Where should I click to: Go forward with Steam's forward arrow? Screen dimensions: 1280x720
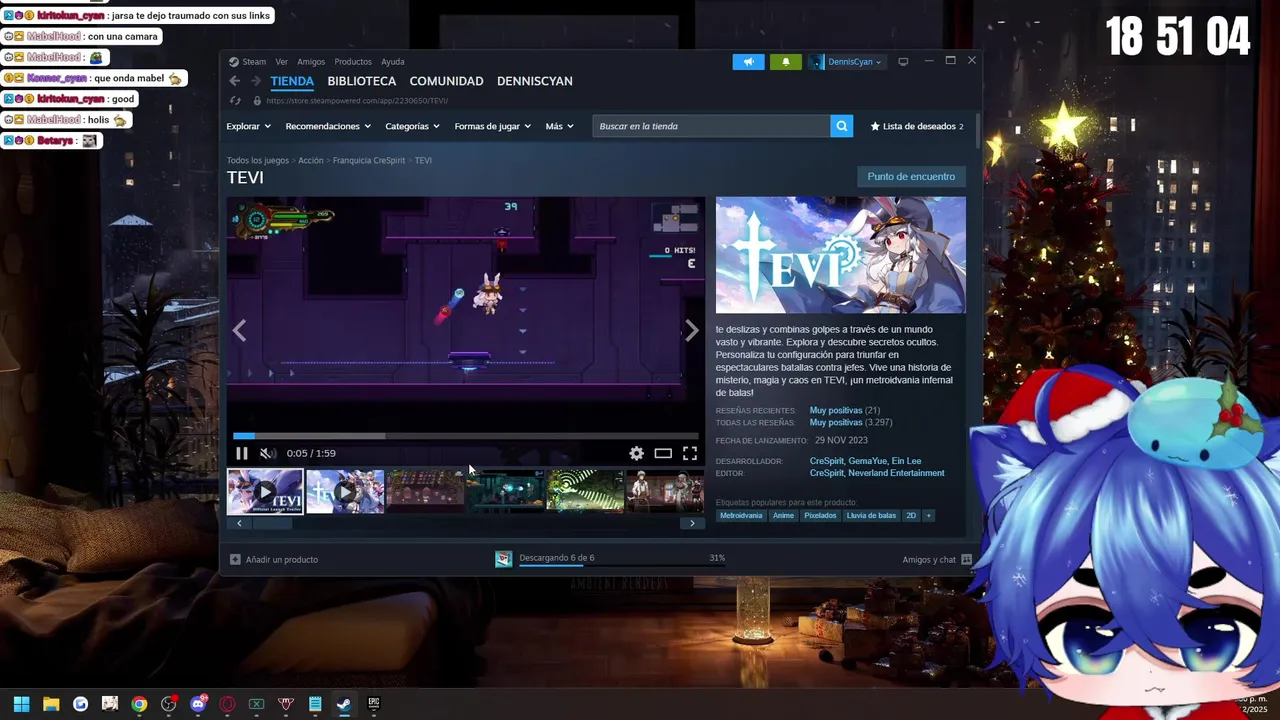click(255, 81)
